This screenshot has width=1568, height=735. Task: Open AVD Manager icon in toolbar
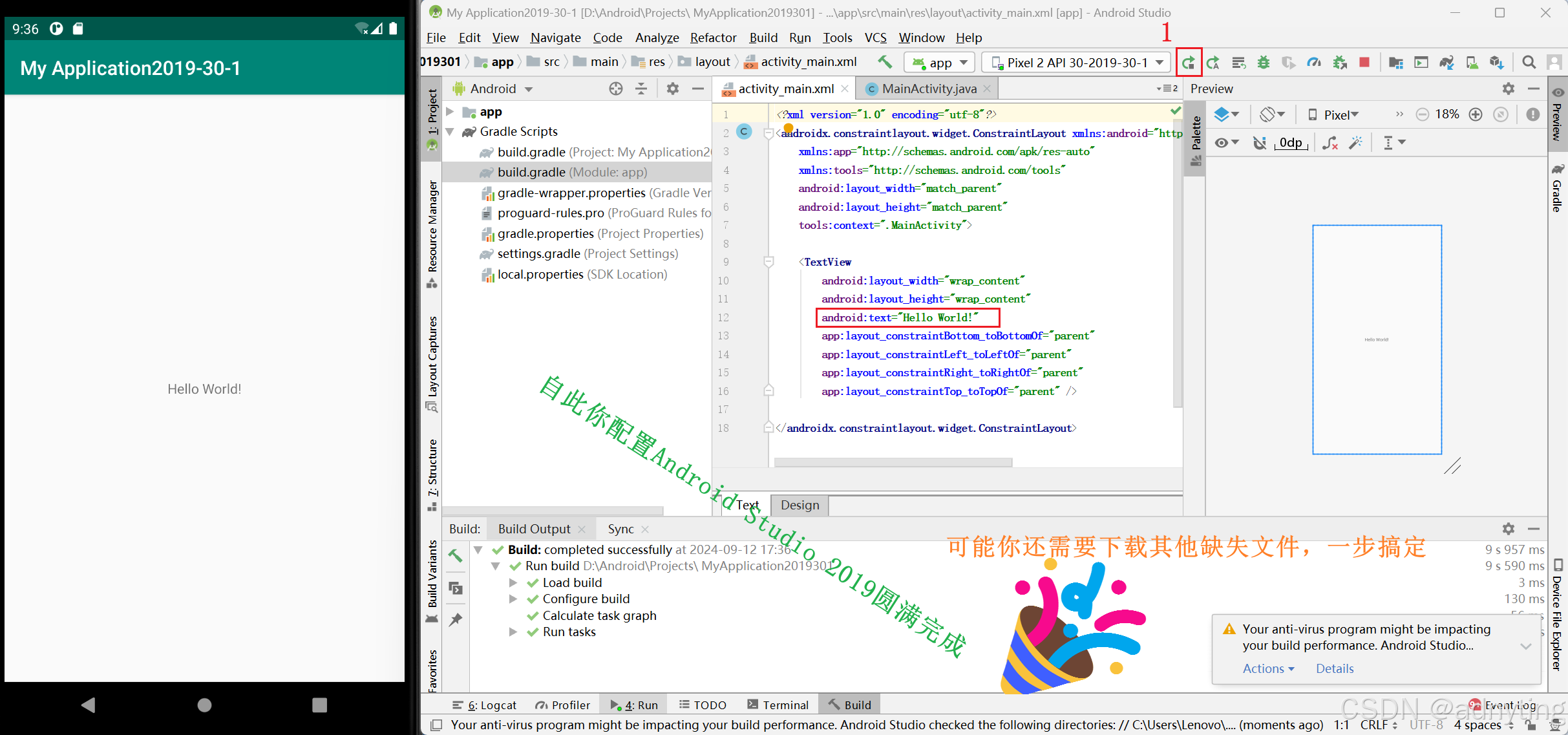coord(1472,63)
